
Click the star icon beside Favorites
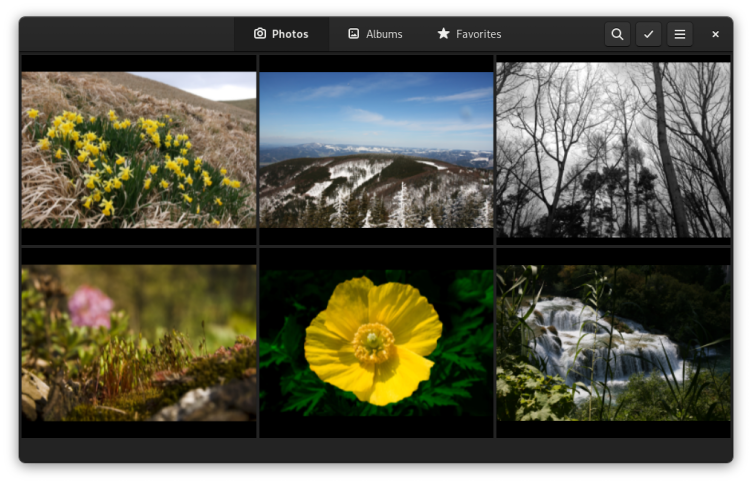coord(443,34)
